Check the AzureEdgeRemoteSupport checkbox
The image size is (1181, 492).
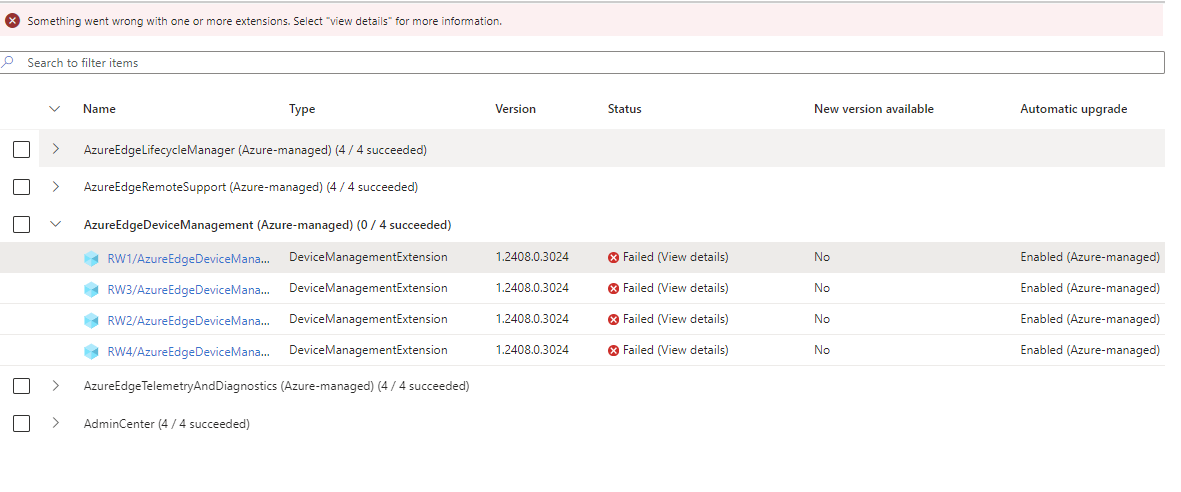(21, 186)
